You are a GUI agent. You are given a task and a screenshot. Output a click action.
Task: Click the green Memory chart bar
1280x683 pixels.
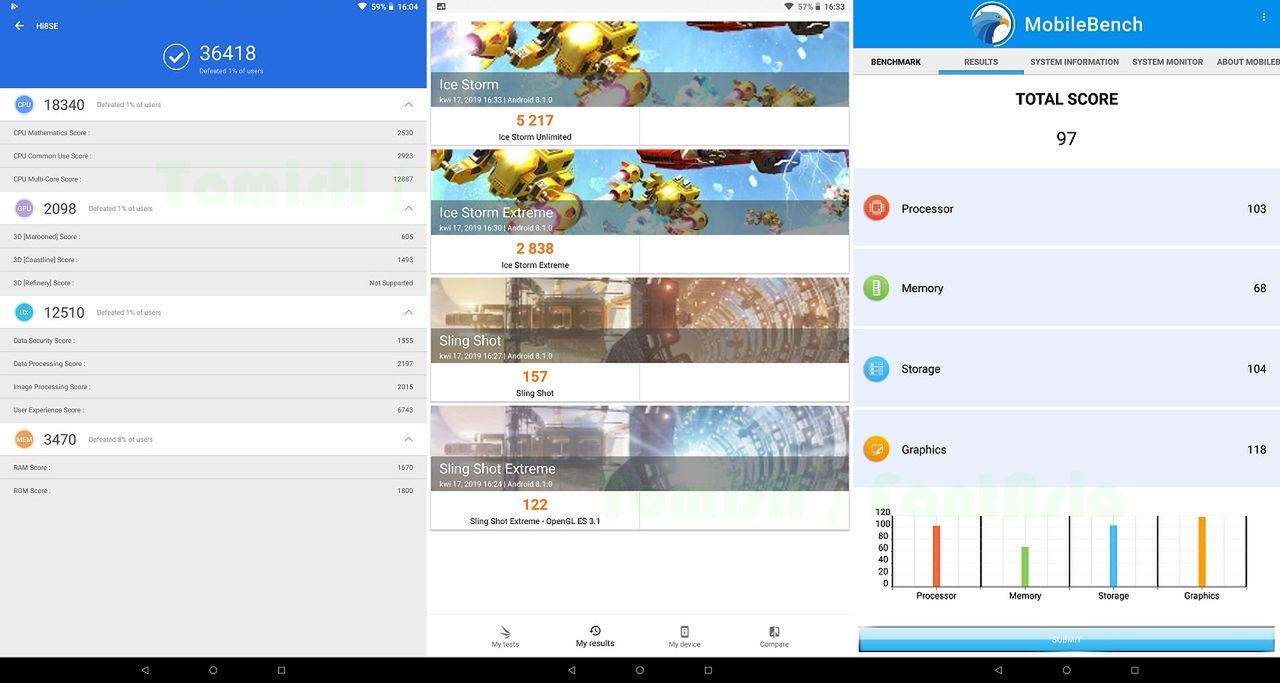click(x=1025, y=567)
